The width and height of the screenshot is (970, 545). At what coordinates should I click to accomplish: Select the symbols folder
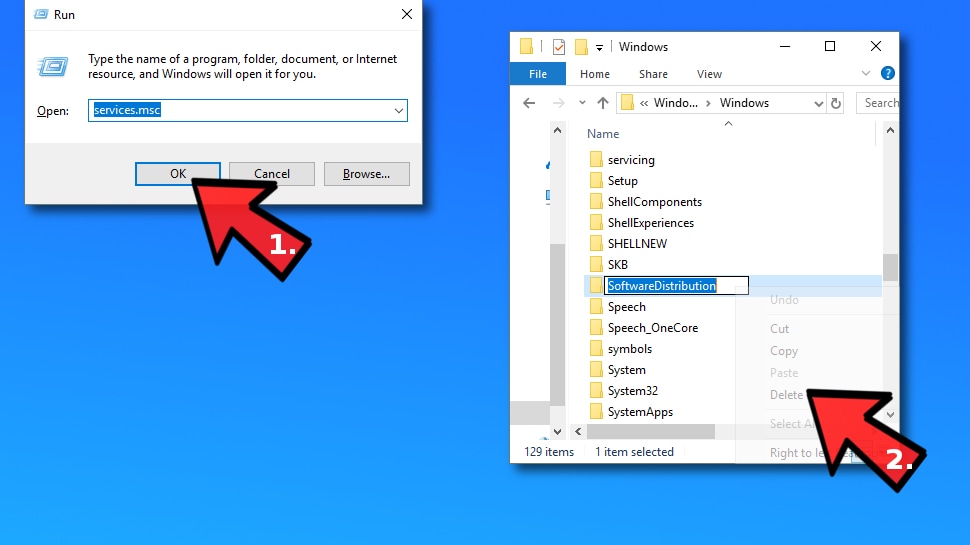(x=630, y=349)
